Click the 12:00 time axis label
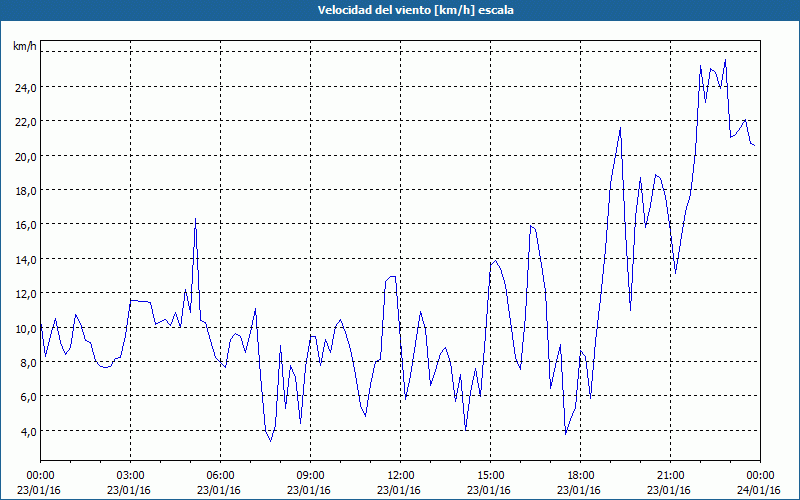This screenshot has height=500, width=800. coord(400,476)
